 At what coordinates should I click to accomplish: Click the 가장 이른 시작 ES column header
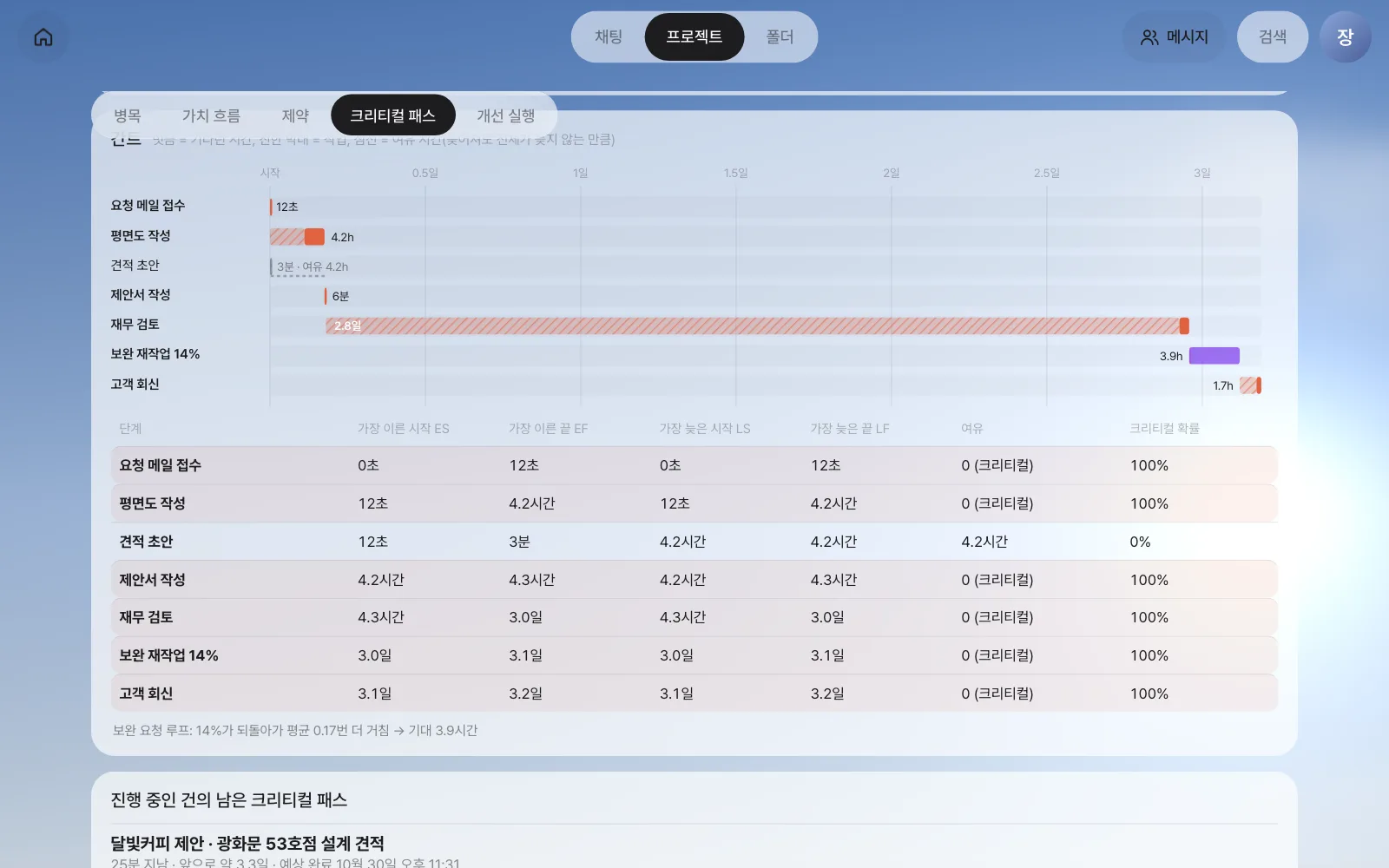point(404,429)
